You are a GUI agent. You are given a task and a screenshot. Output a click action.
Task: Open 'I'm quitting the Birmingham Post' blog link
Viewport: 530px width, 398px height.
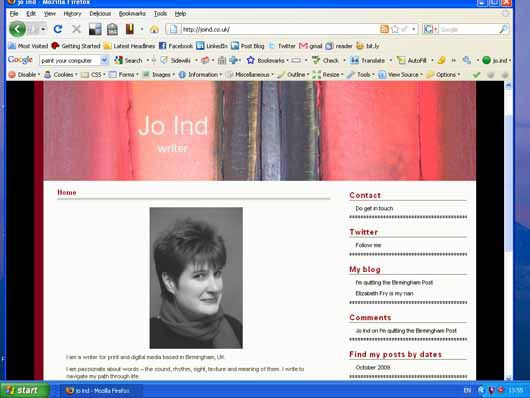click(394, 282)
